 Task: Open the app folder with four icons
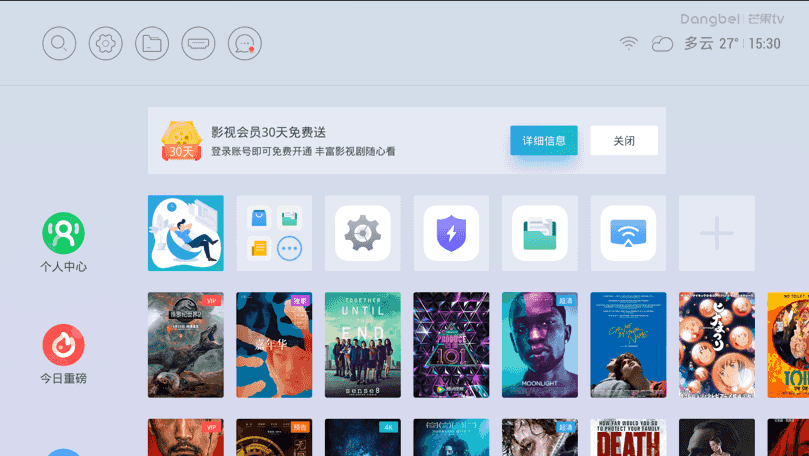click(274, 233)
